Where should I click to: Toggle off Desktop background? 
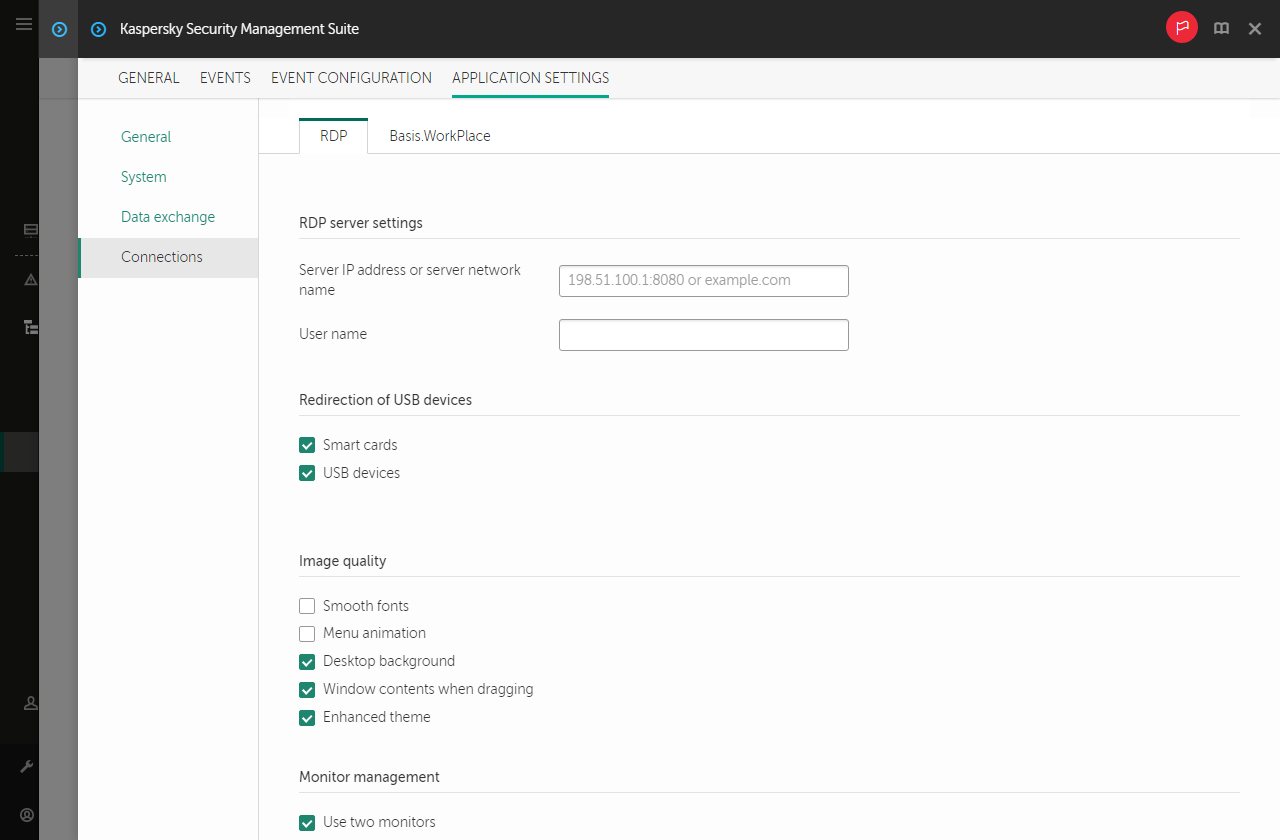307,661
